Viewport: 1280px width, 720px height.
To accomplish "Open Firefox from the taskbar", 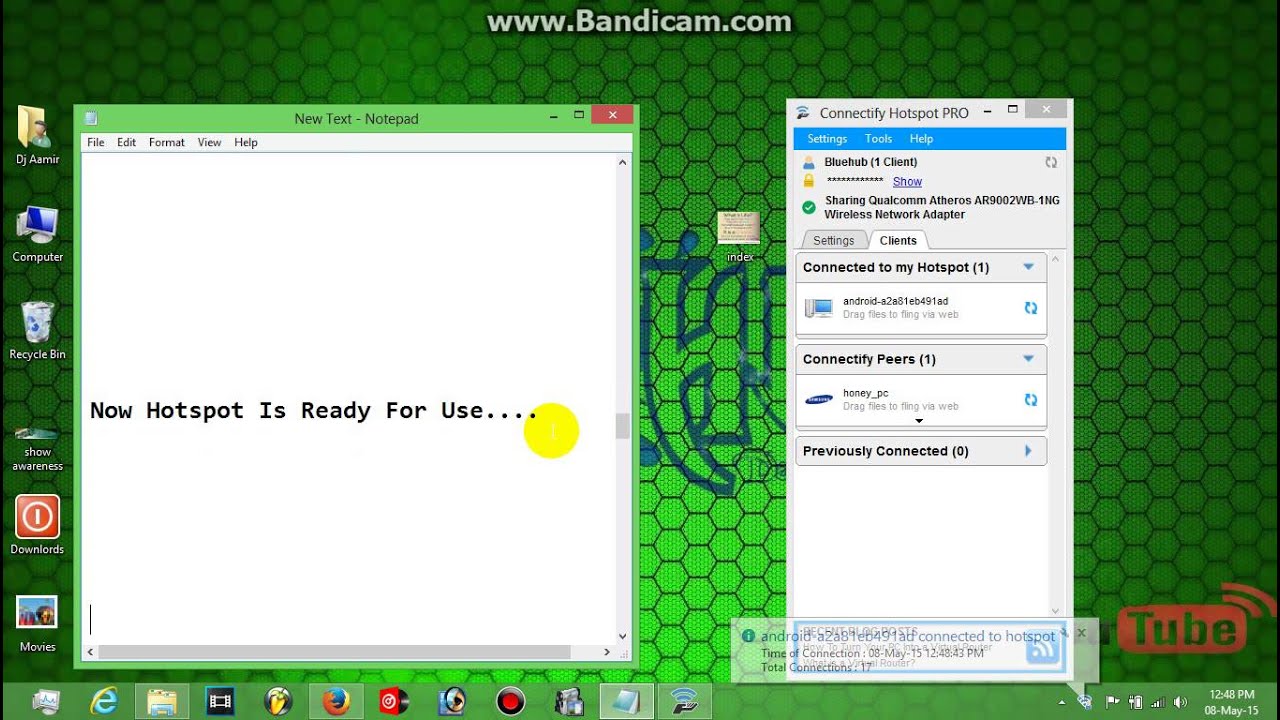I will coord(336,702).
